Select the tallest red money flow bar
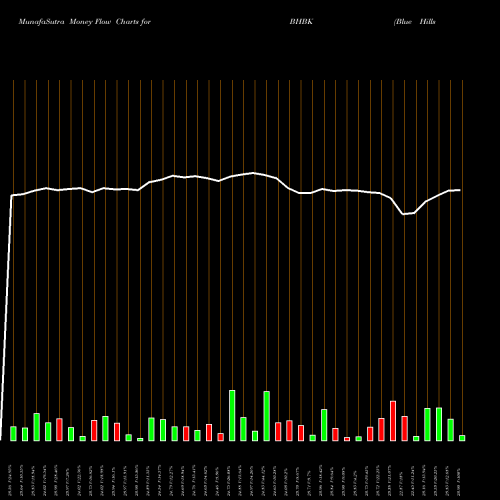This screenshot has height=500, width=500. click(393, 421)
